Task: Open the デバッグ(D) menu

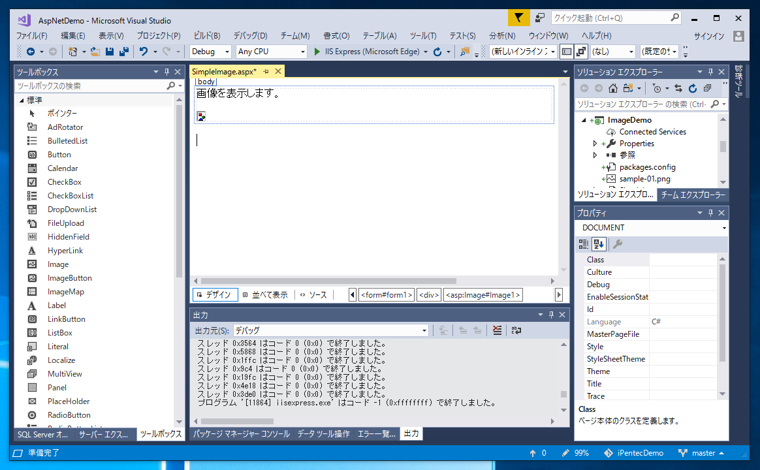Action: (x=250, y=36)
